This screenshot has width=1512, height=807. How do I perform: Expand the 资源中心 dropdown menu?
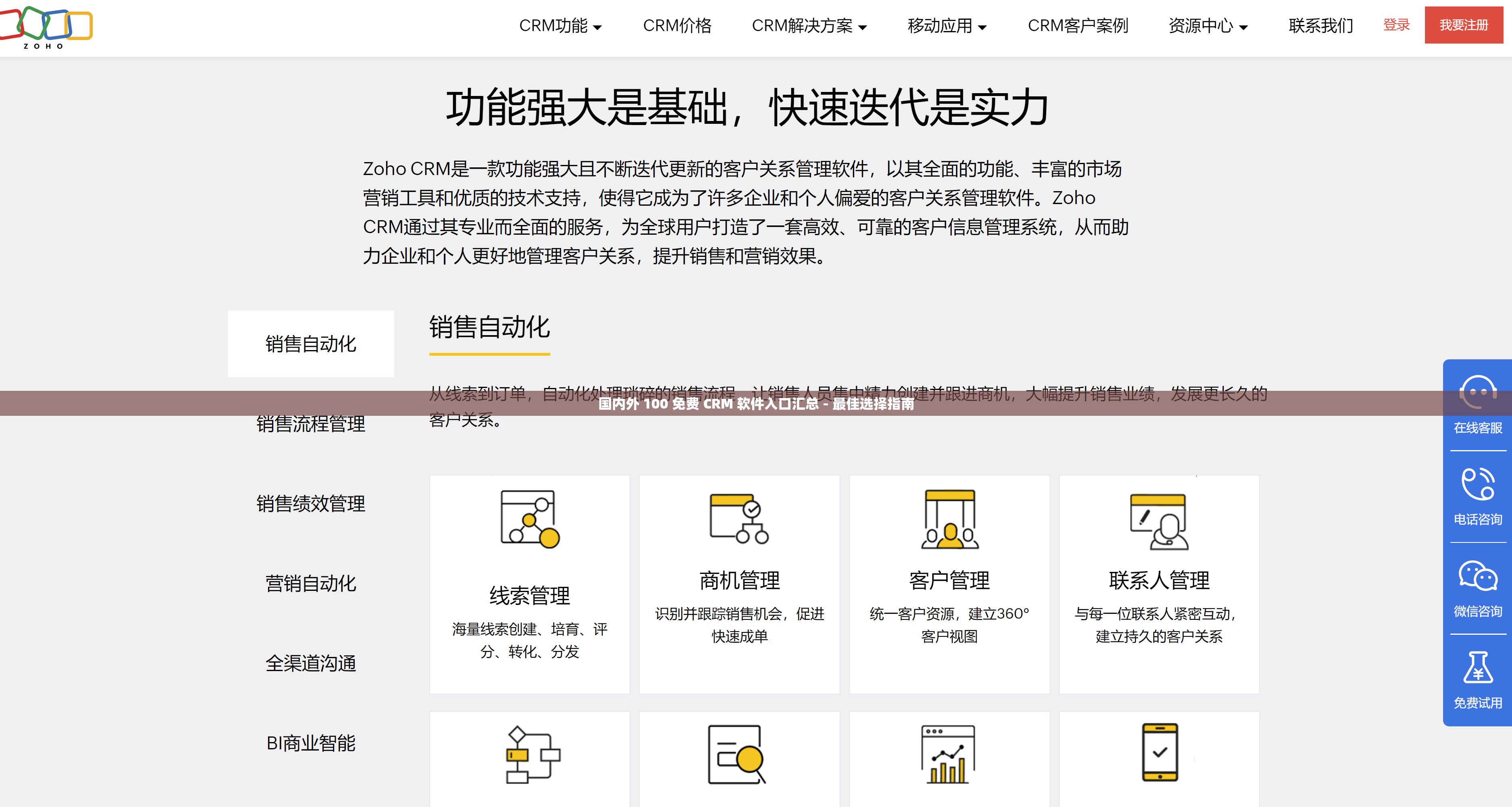pyautogui.click(x=1208, y=26)
